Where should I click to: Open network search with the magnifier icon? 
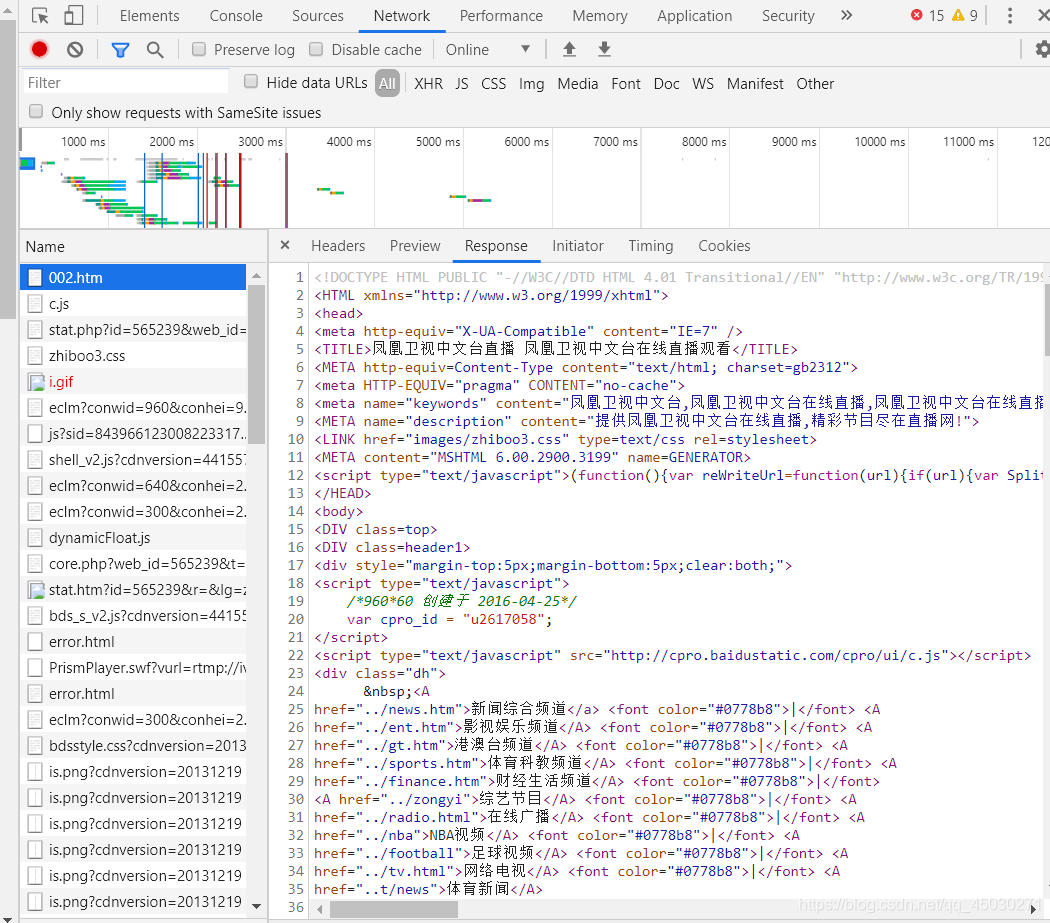point(155,50)
